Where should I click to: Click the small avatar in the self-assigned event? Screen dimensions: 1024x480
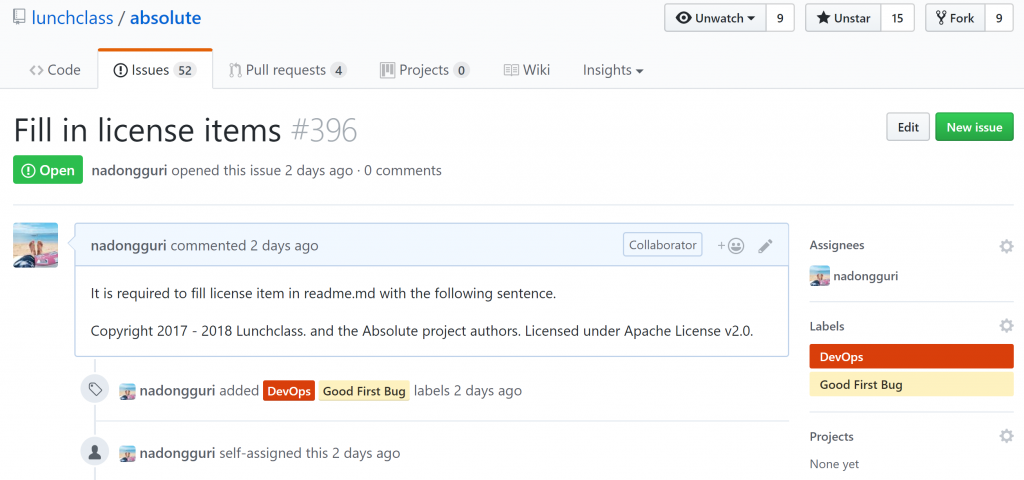tap(127, 453)
